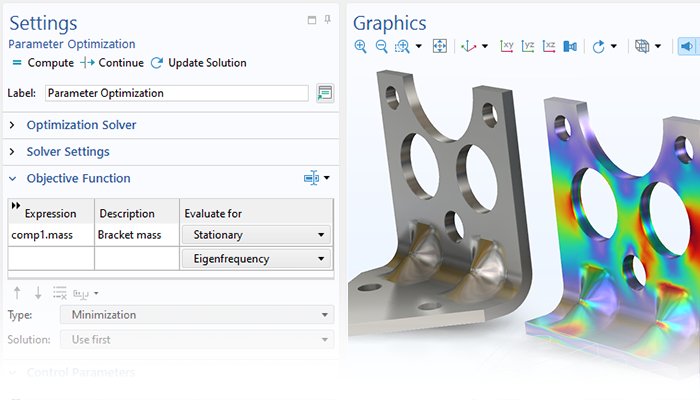The image size is (700, 400).
Task: Click the Zoom Extents icon
Action: [x=440, y=46]
